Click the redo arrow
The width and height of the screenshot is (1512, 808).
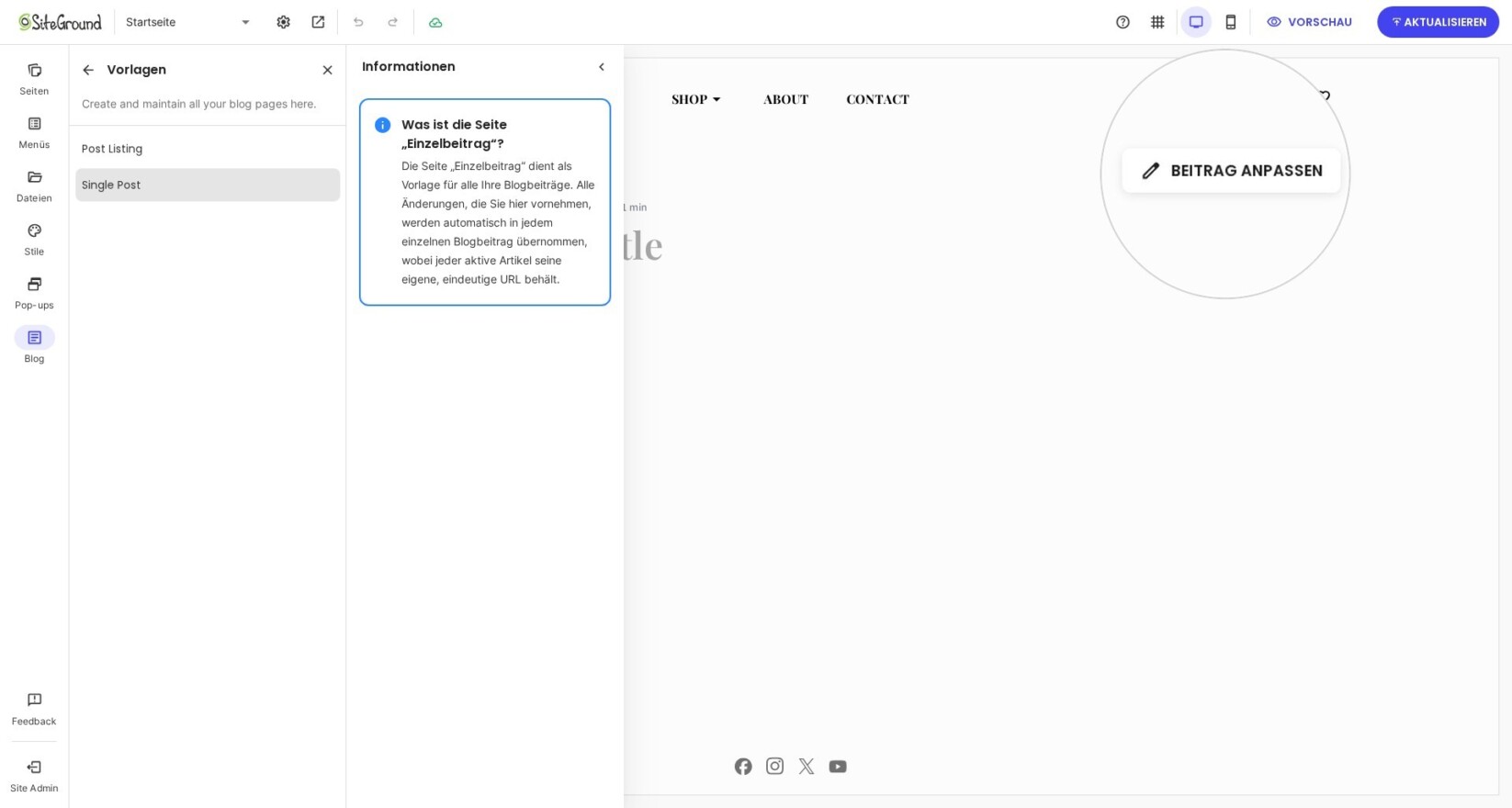(x=393, y=22)
